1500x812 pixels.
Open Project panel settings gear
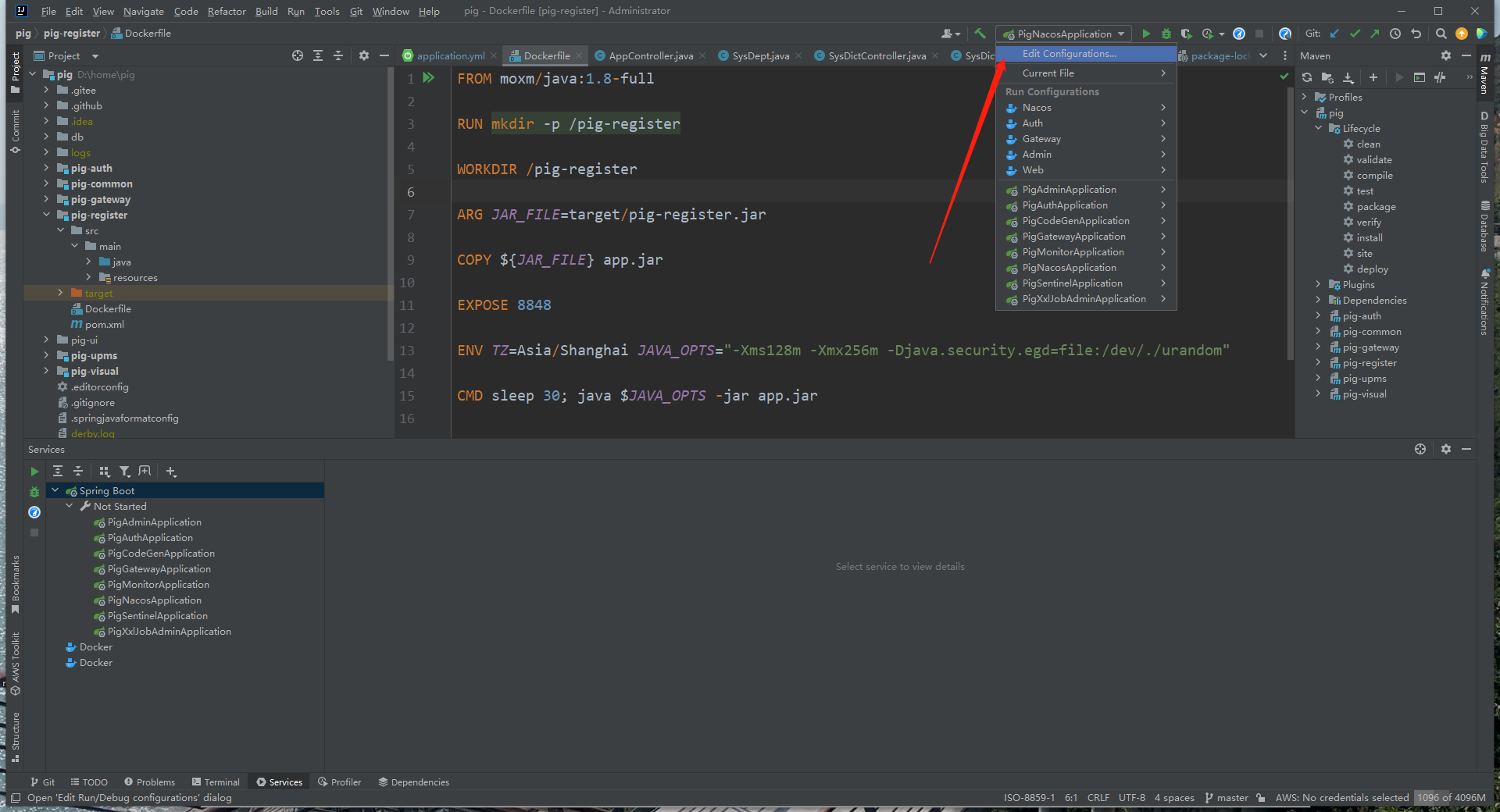[x=364, y=55]
